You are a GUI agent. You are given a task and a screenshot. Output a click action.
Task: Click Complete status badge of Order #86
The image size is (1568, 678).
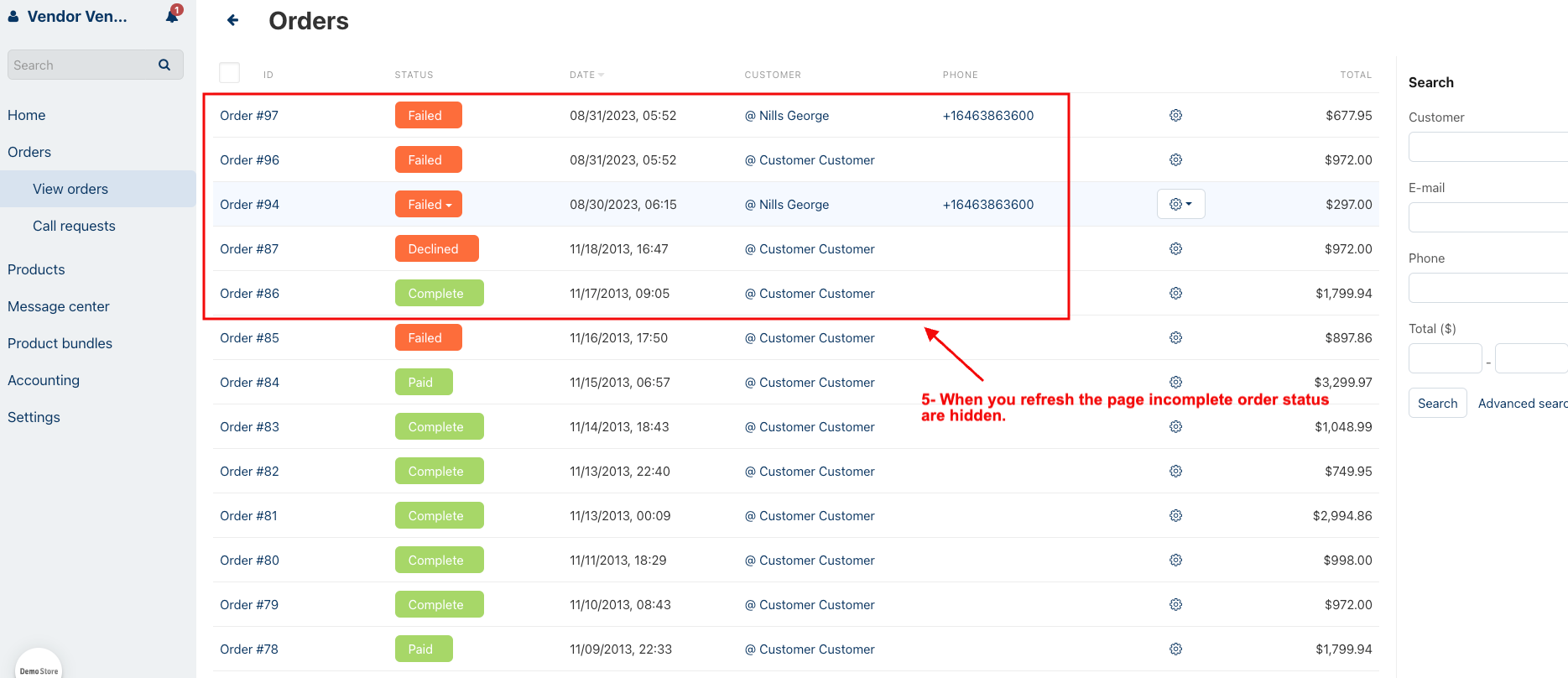tap(440, 293)
